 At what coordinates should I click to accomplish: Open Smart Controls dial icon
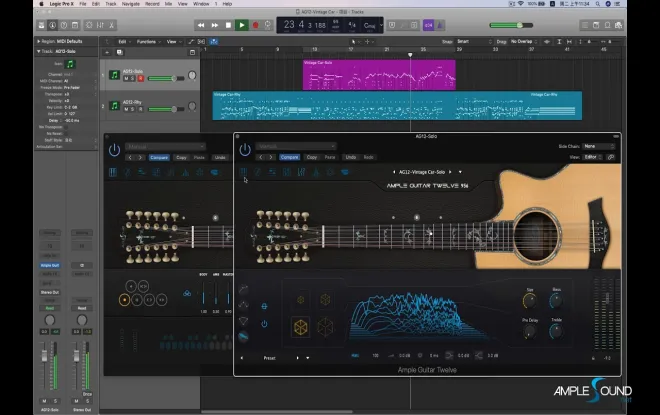coord(89,25)
